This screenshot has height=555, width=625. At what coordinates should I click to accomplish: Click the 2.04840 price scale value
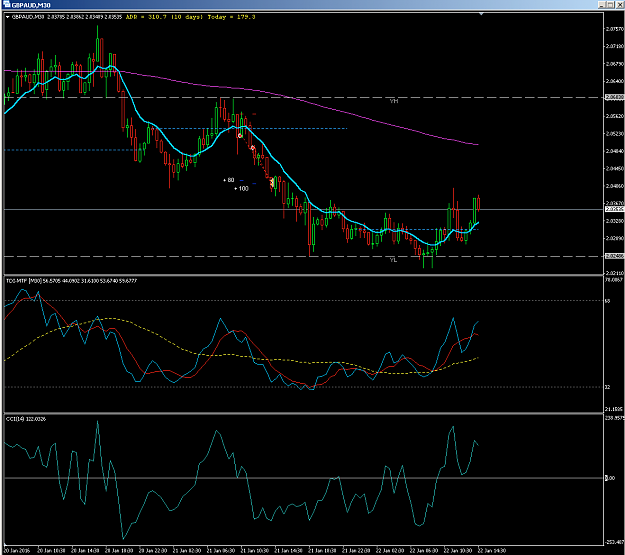(x=615, y=151)
